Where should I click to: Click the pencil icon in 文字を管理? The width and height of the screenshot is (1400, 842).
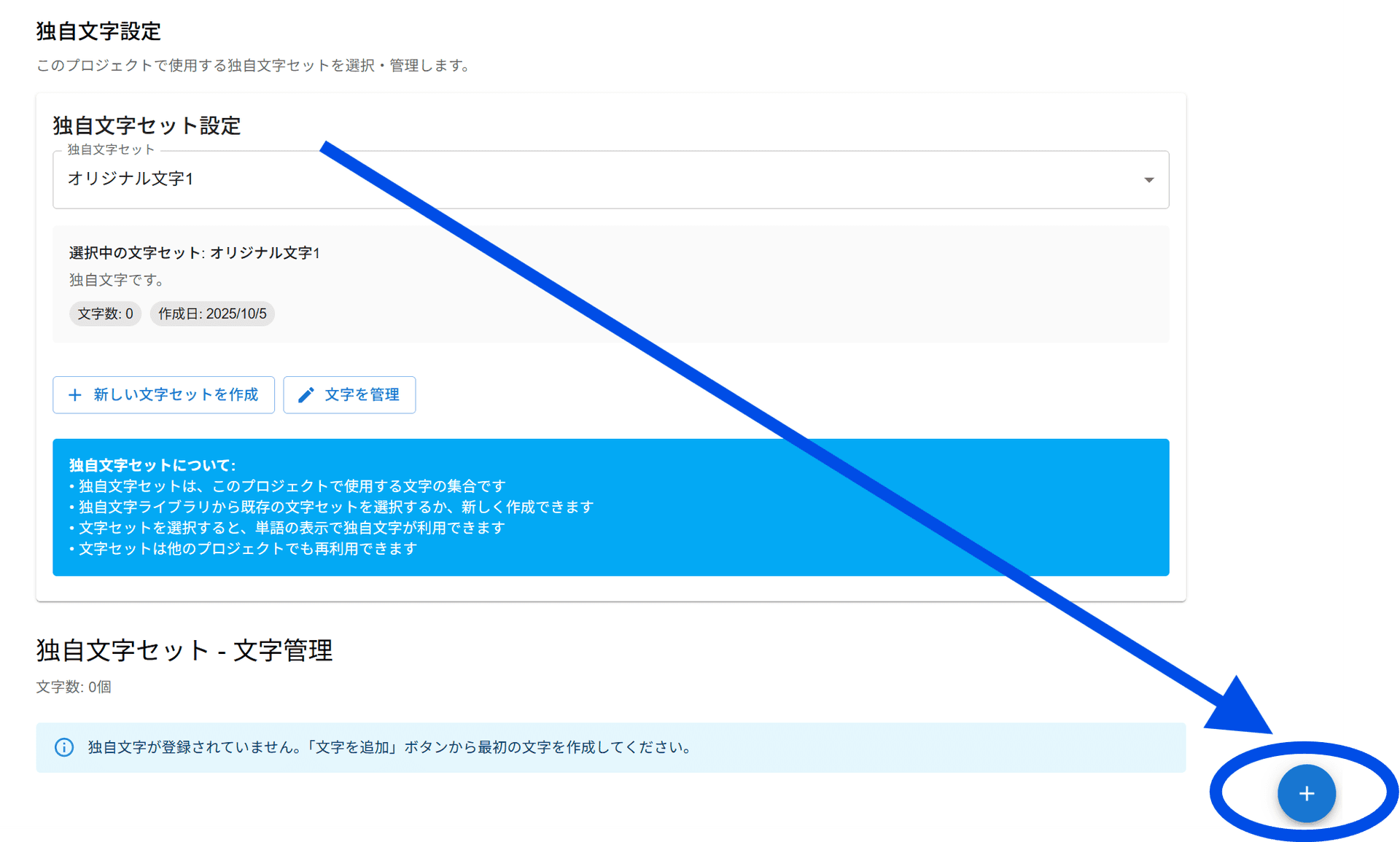pyautogui.click(x=306, y=395)
